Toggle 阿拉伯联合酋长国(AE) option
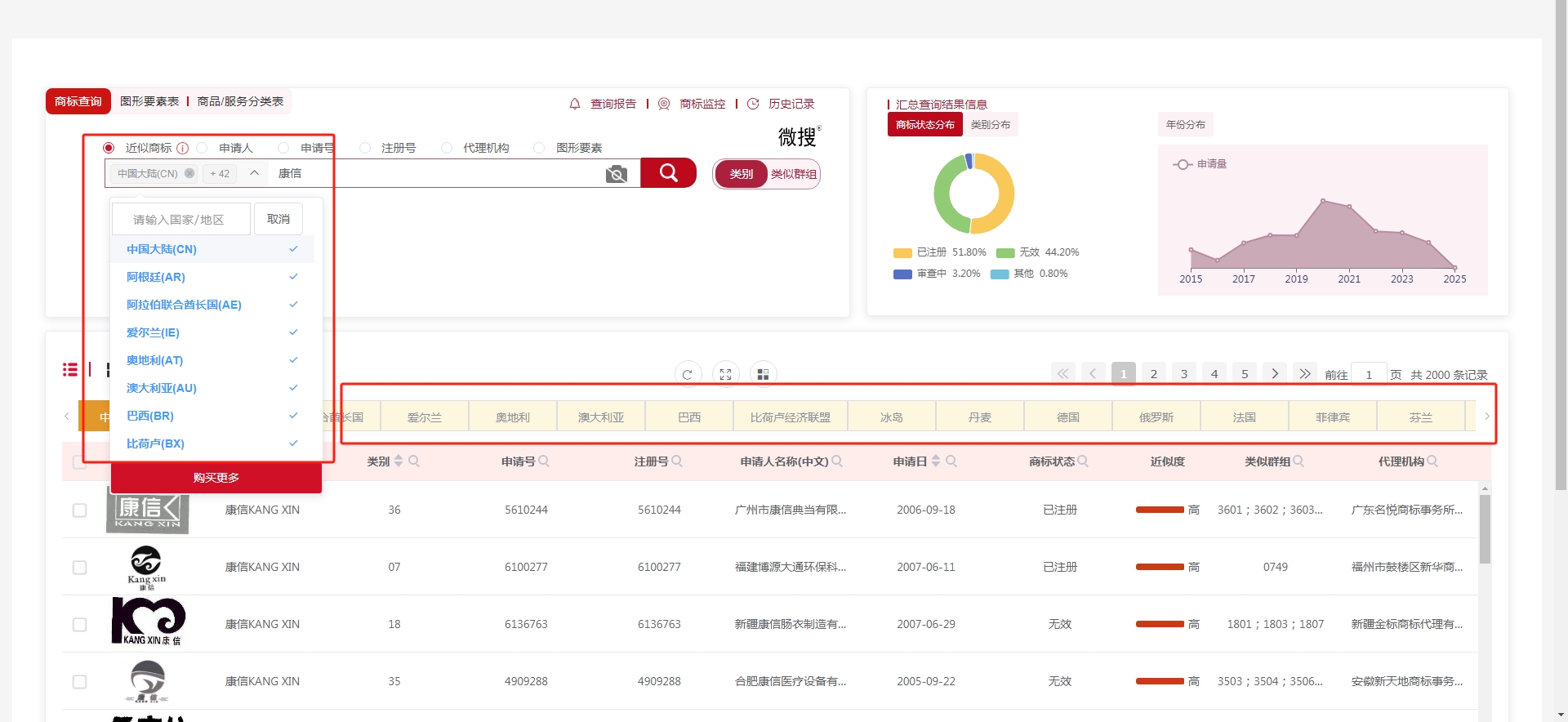This screenshot has height=722, width=1568. tap(212, 305)
